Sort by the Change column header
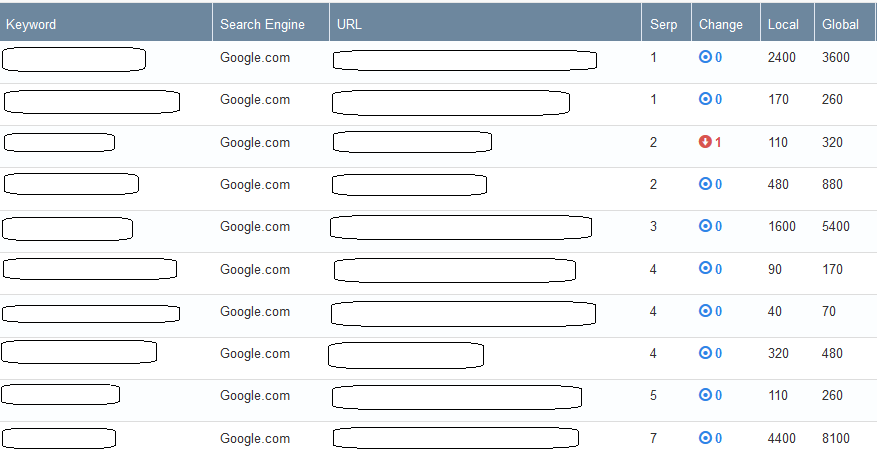This screenshot has width=877, height=456. click(720, 25)
